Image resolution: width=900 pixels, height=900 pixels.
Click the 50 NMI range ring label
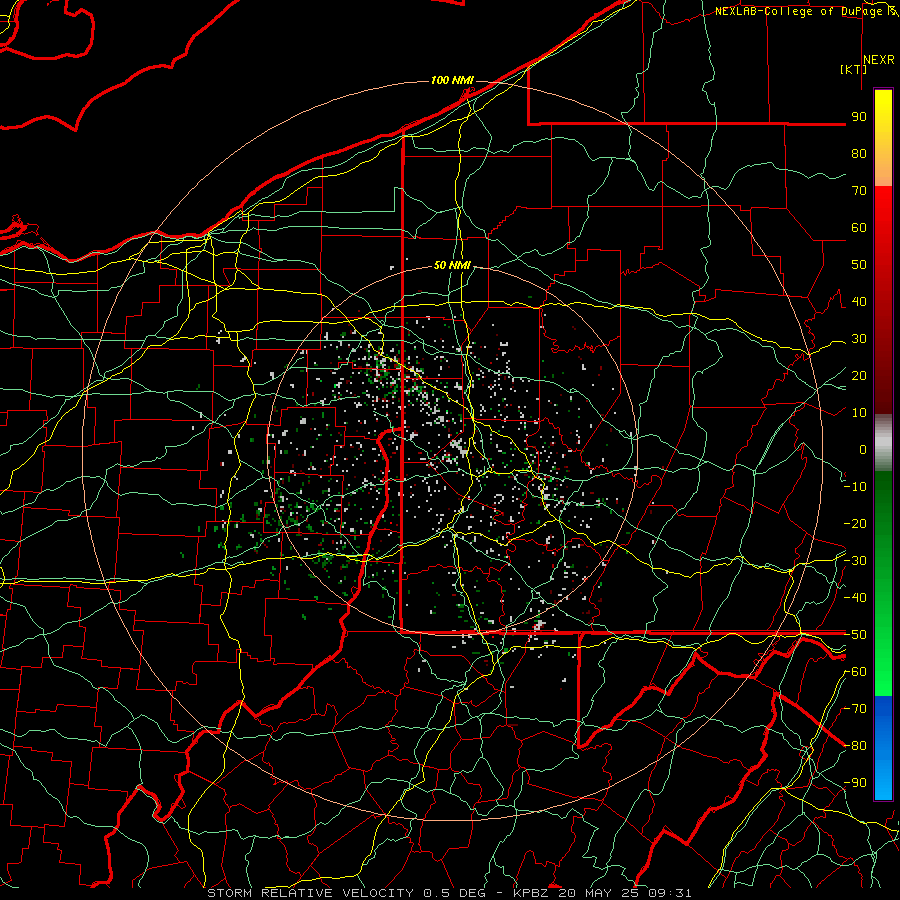tap(452, 265)
